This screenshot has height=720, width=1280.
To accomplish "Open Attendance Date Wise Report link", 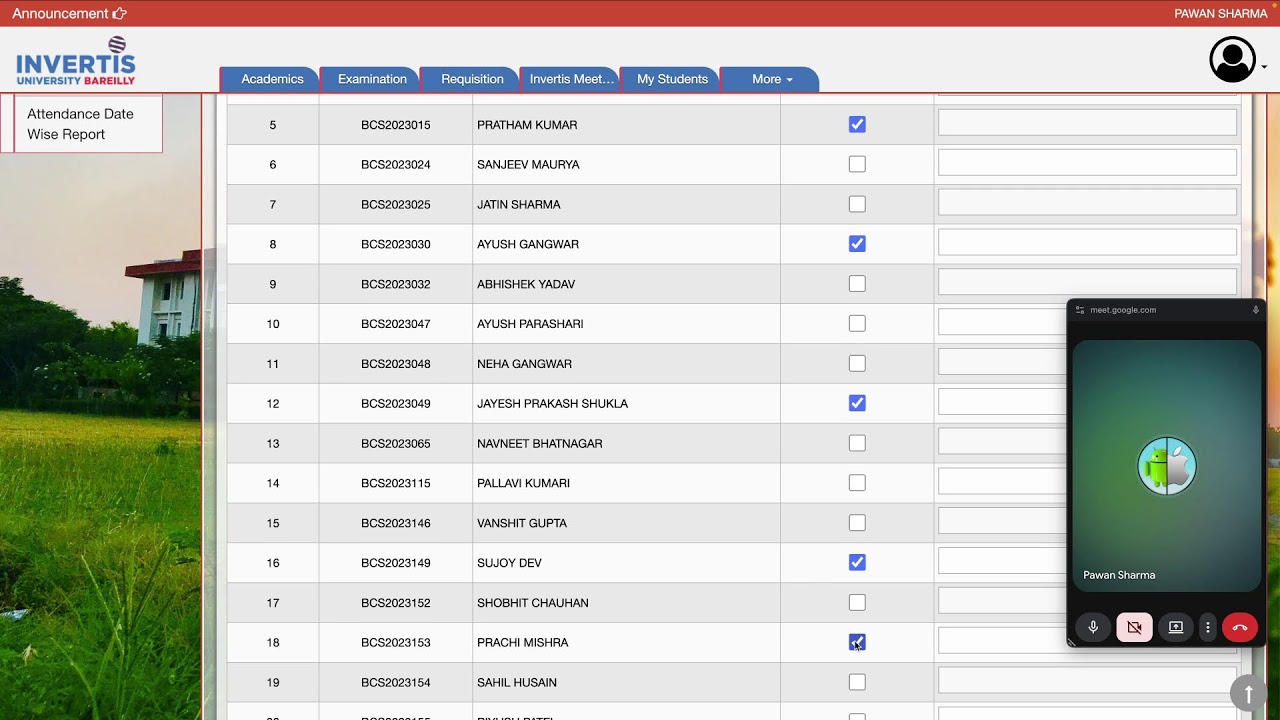I will pos(80,124).
